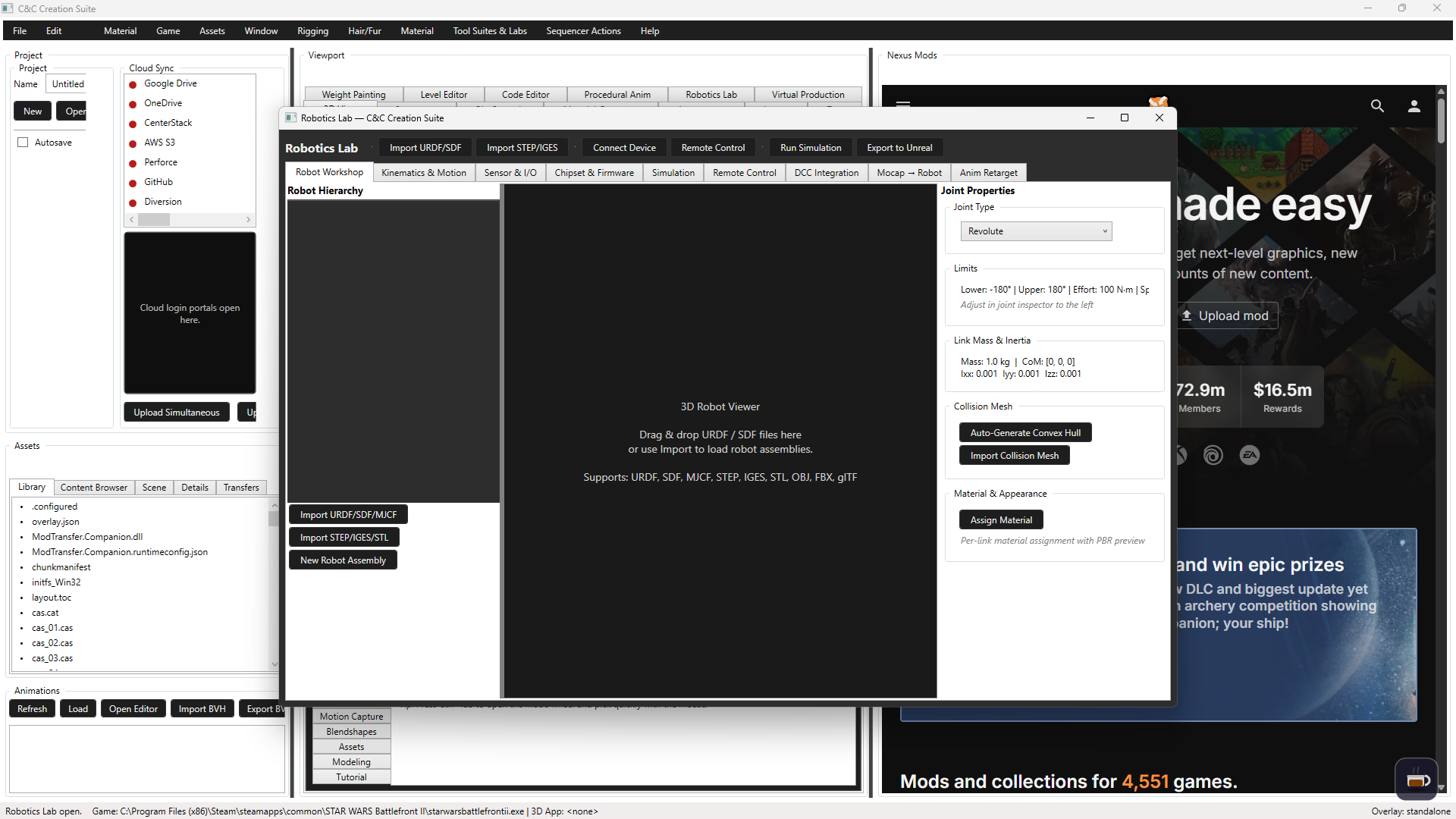This screenshot has width=1456, height=819.
Task: Click the controller overlay icon bottom-right
Action: (x=1416, y=779)
